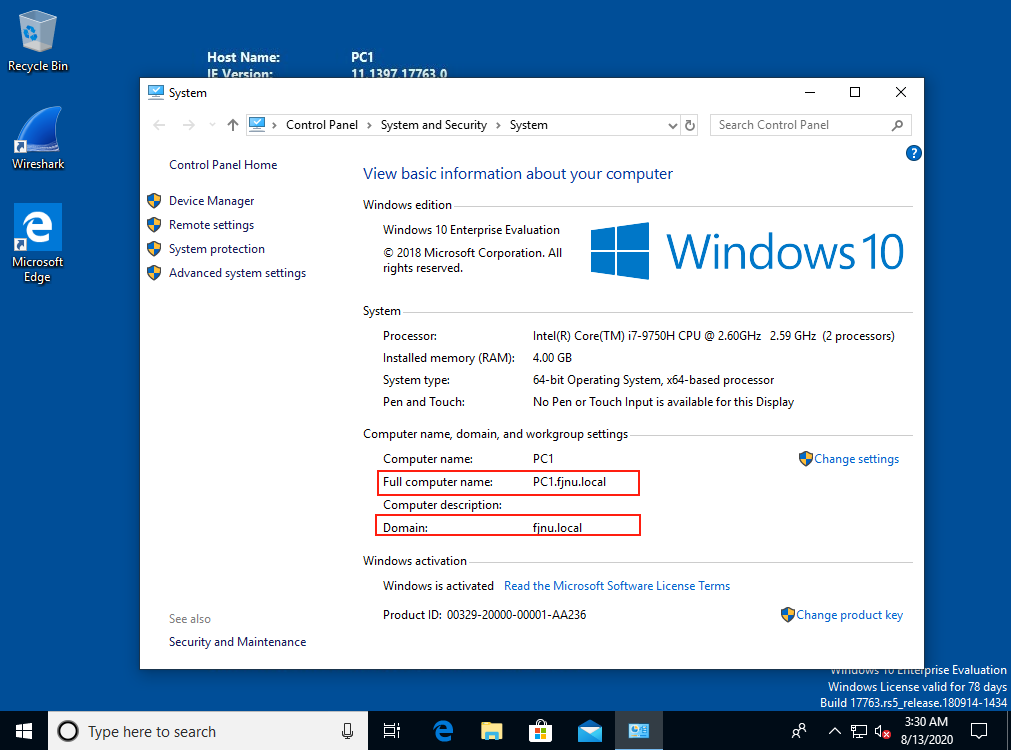Click the back navigation arrow
Screen dimensions: 1011x750
click(x=159, y=125)
